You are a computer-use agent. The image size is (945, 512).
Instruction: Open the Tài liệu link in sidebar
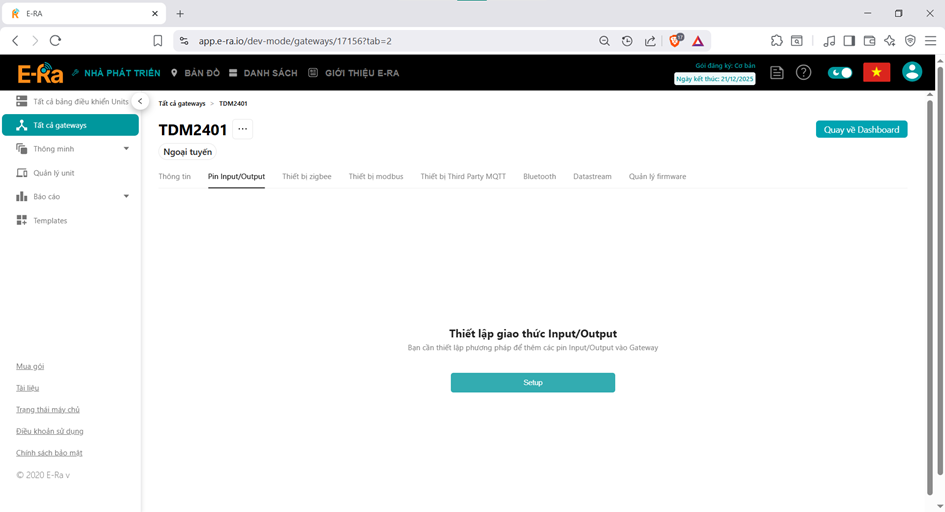[28, 387]
